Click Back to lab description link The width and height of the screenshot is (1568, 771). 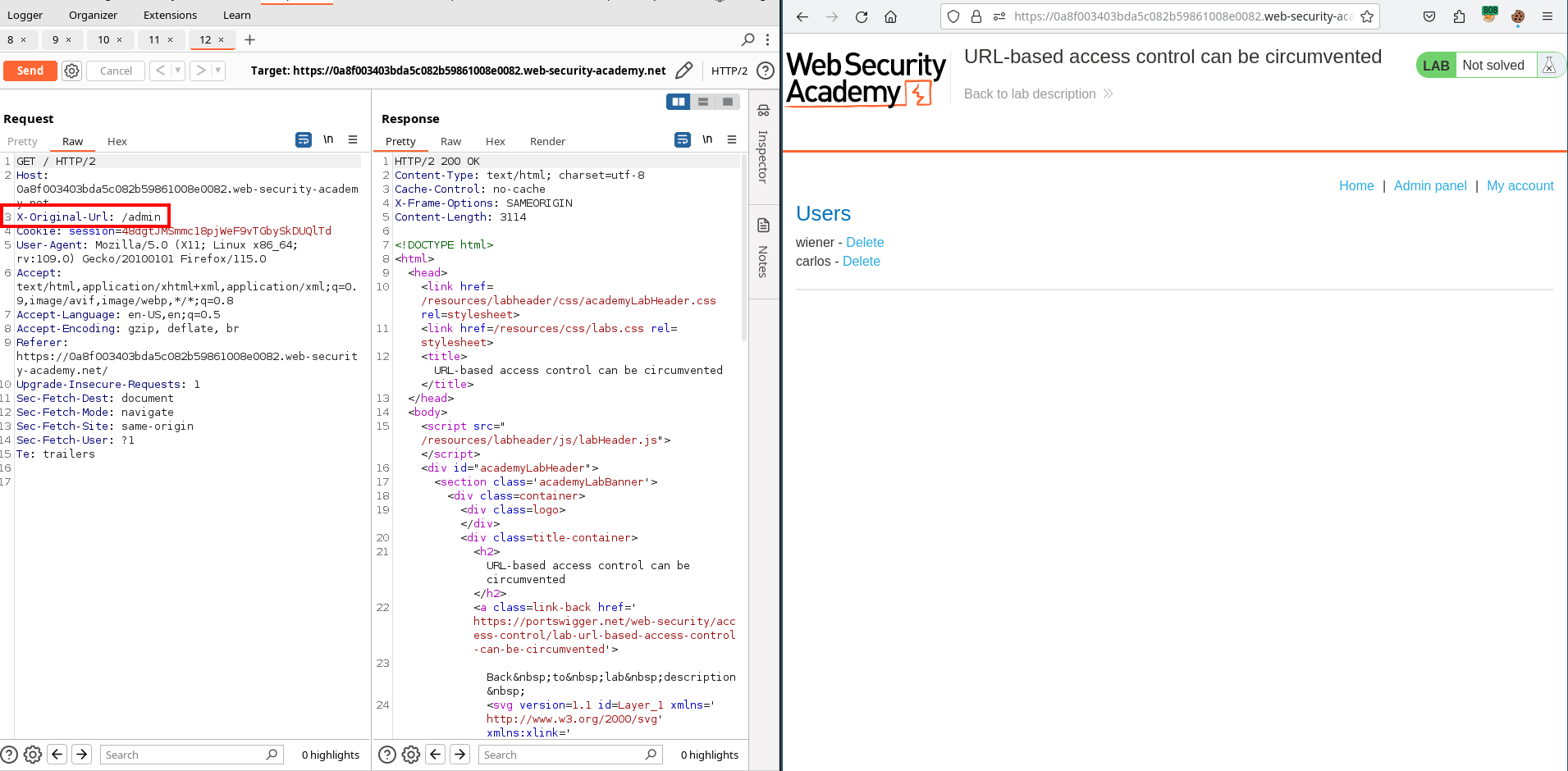[x=1039, y=94]
